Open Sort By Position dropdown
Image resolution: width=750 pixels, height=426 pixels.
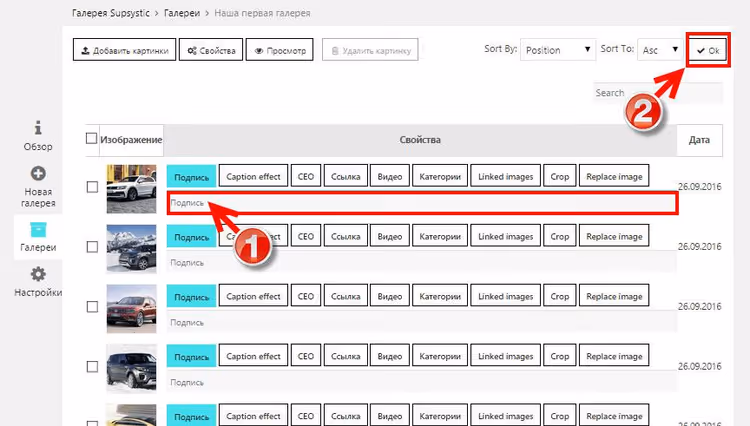pyautogui.click(x=558, y=50)
